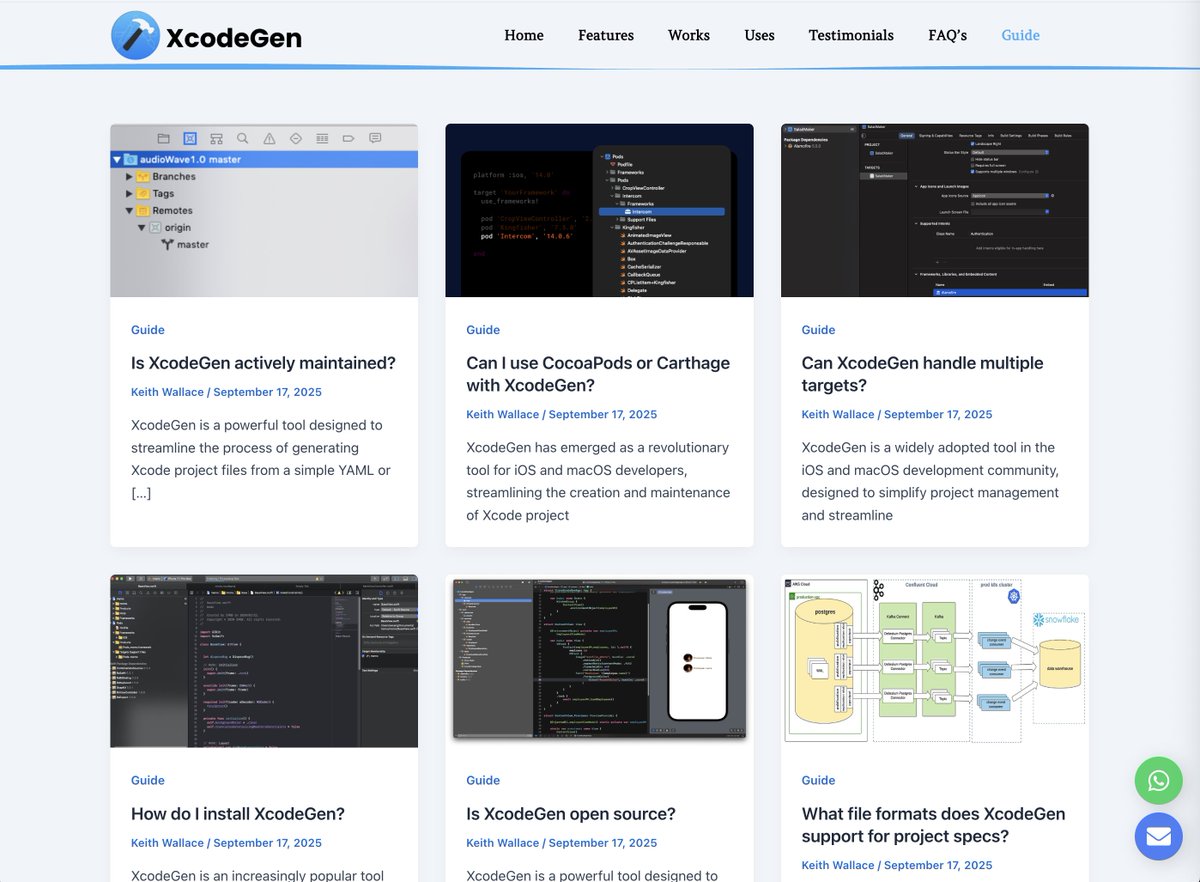The image size is (1200, 882).
Task: Click Keith Wallace on multiple targets card
Action: (838, 414)
